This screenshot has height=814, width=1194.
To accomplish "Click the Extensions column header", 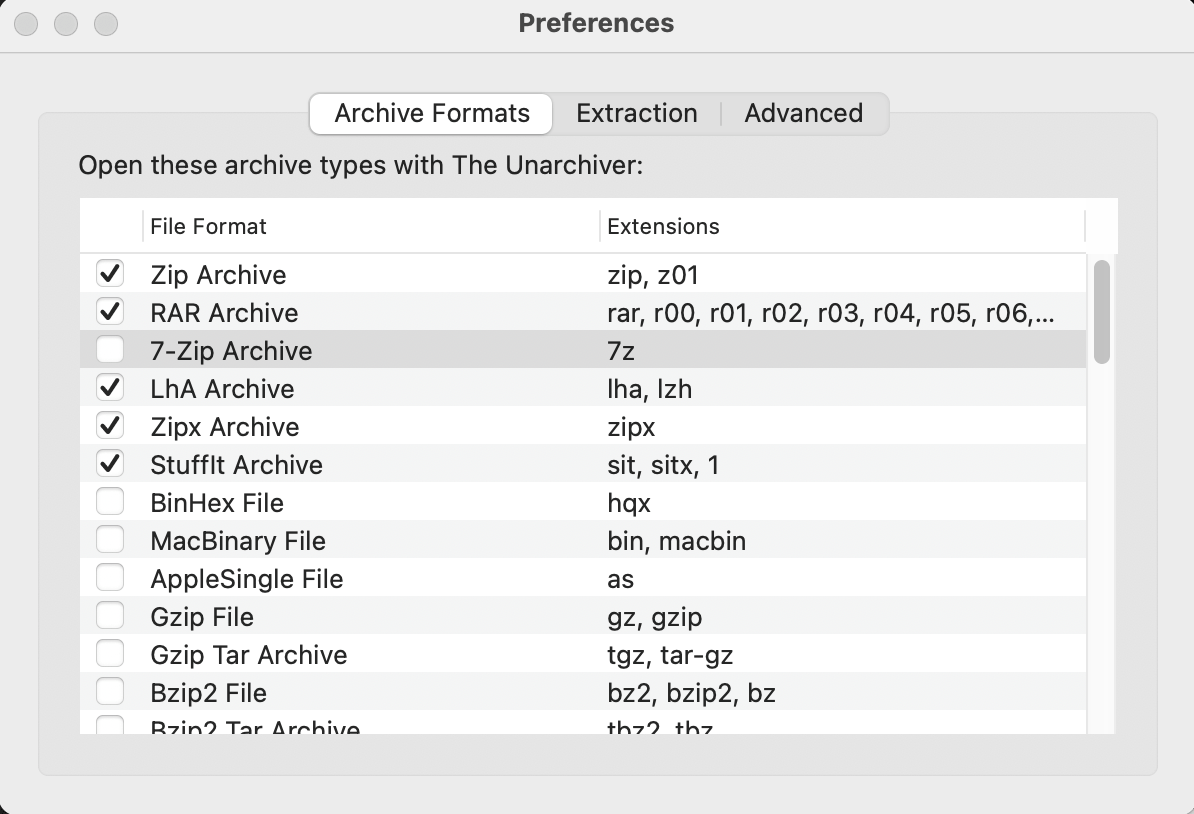I will [663, 226].
